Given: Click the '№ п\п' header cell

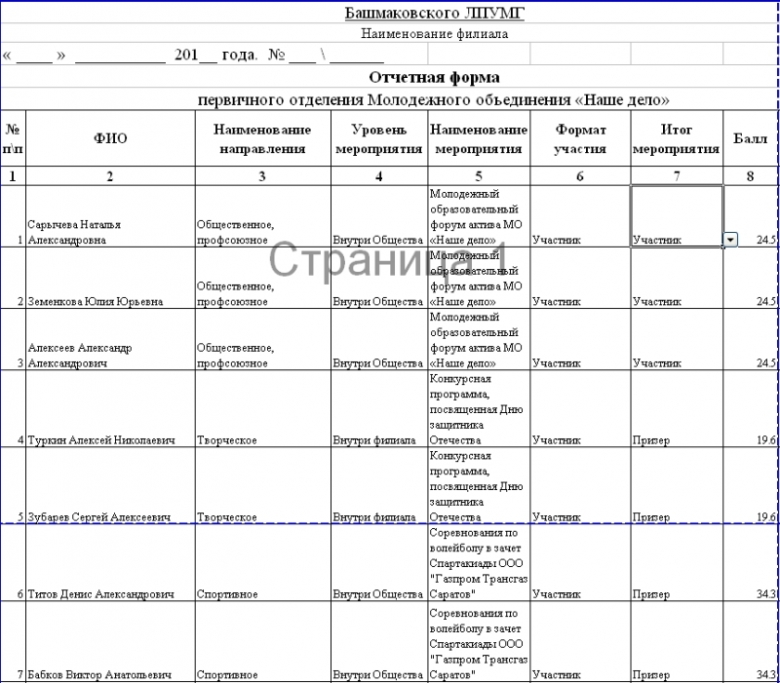Looking at the screenshot, I should [13, 138].
